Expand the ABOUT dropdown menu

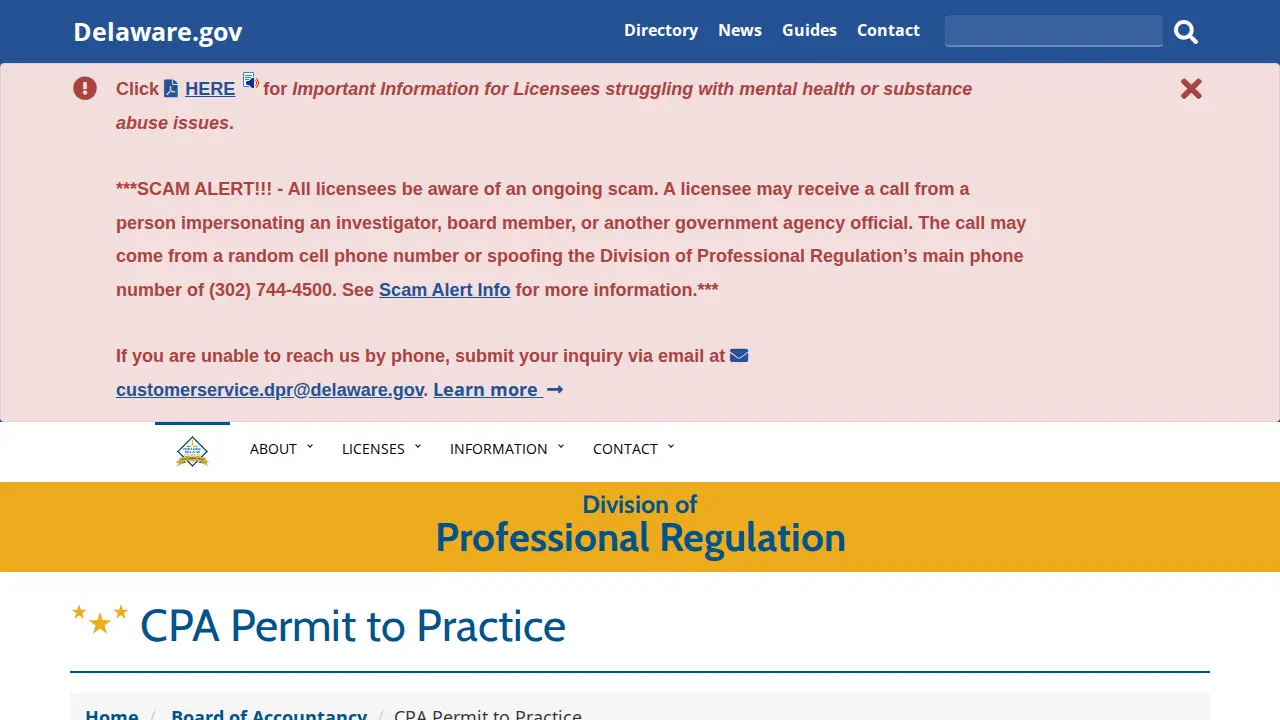click(x=281, y=449)
